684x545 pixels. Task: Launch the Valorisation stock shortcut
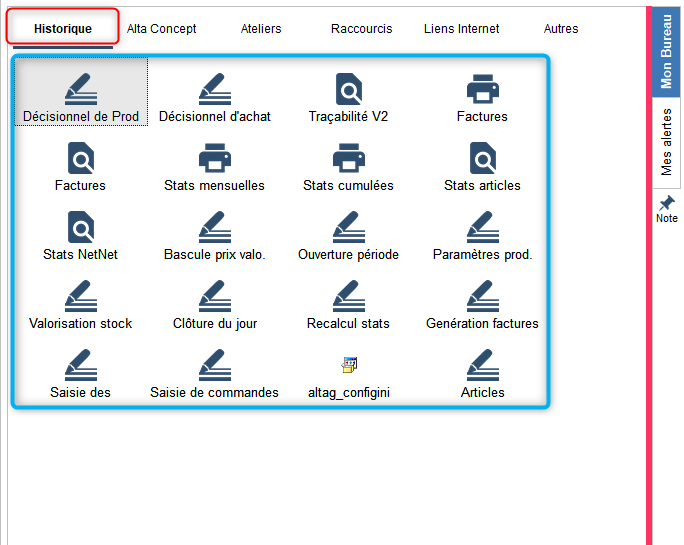(80, 297)
